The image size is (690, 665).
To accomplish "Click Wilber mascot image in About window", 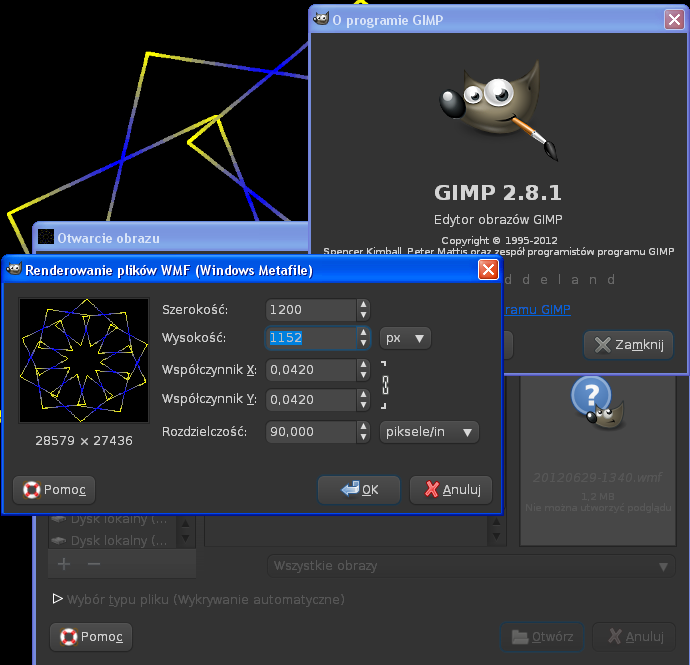I will (498, 110).
